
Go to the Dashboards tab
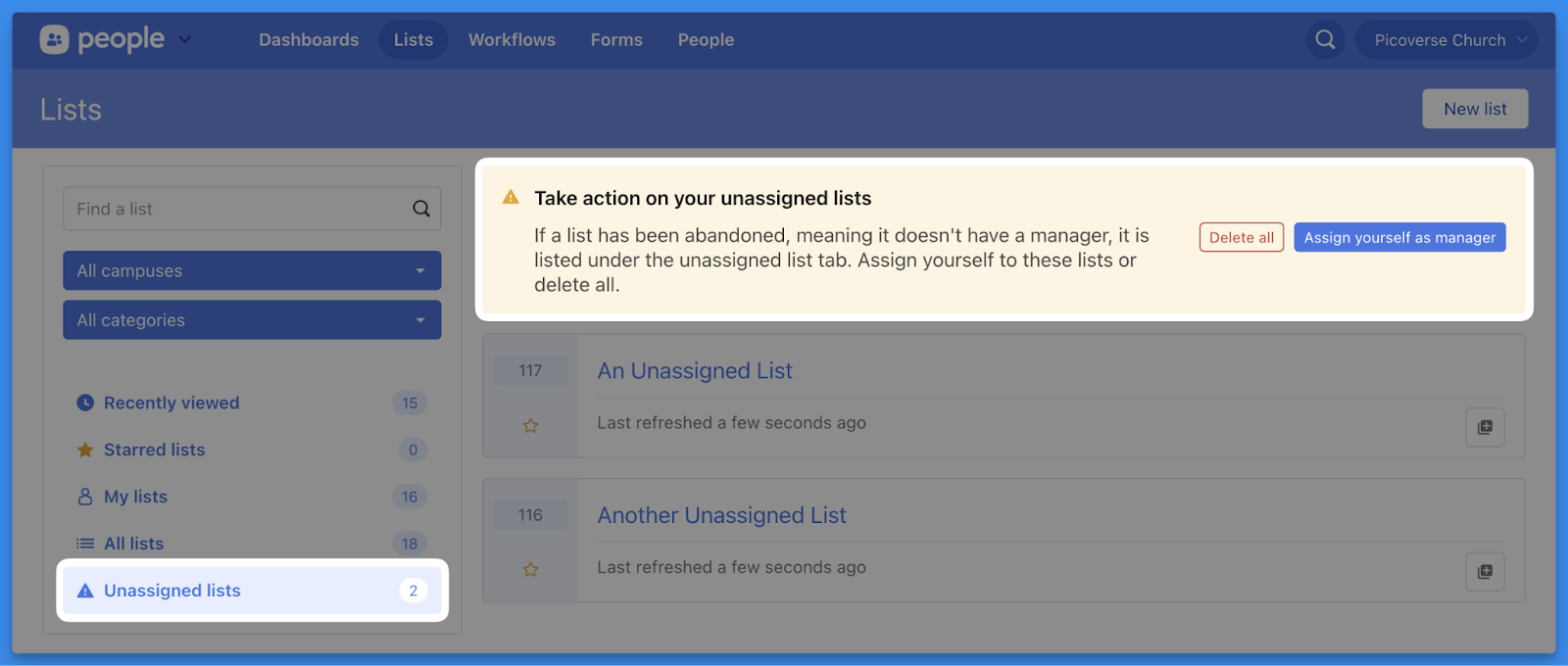pyautogui.click(x=309, y=40)
